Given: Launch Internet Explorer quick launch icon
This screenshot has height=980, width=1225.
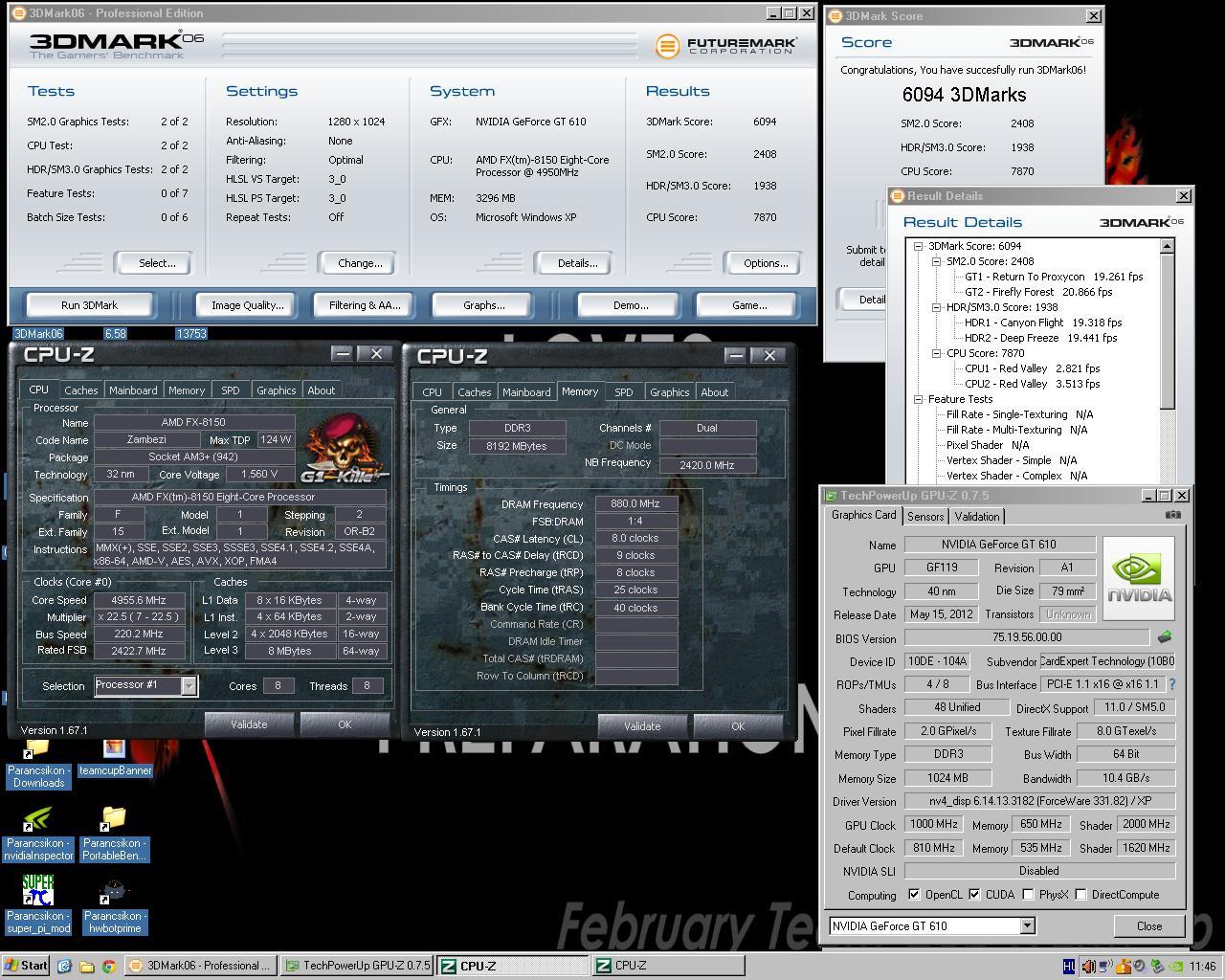Looking at the screenshot, I should tap(64, 966).
